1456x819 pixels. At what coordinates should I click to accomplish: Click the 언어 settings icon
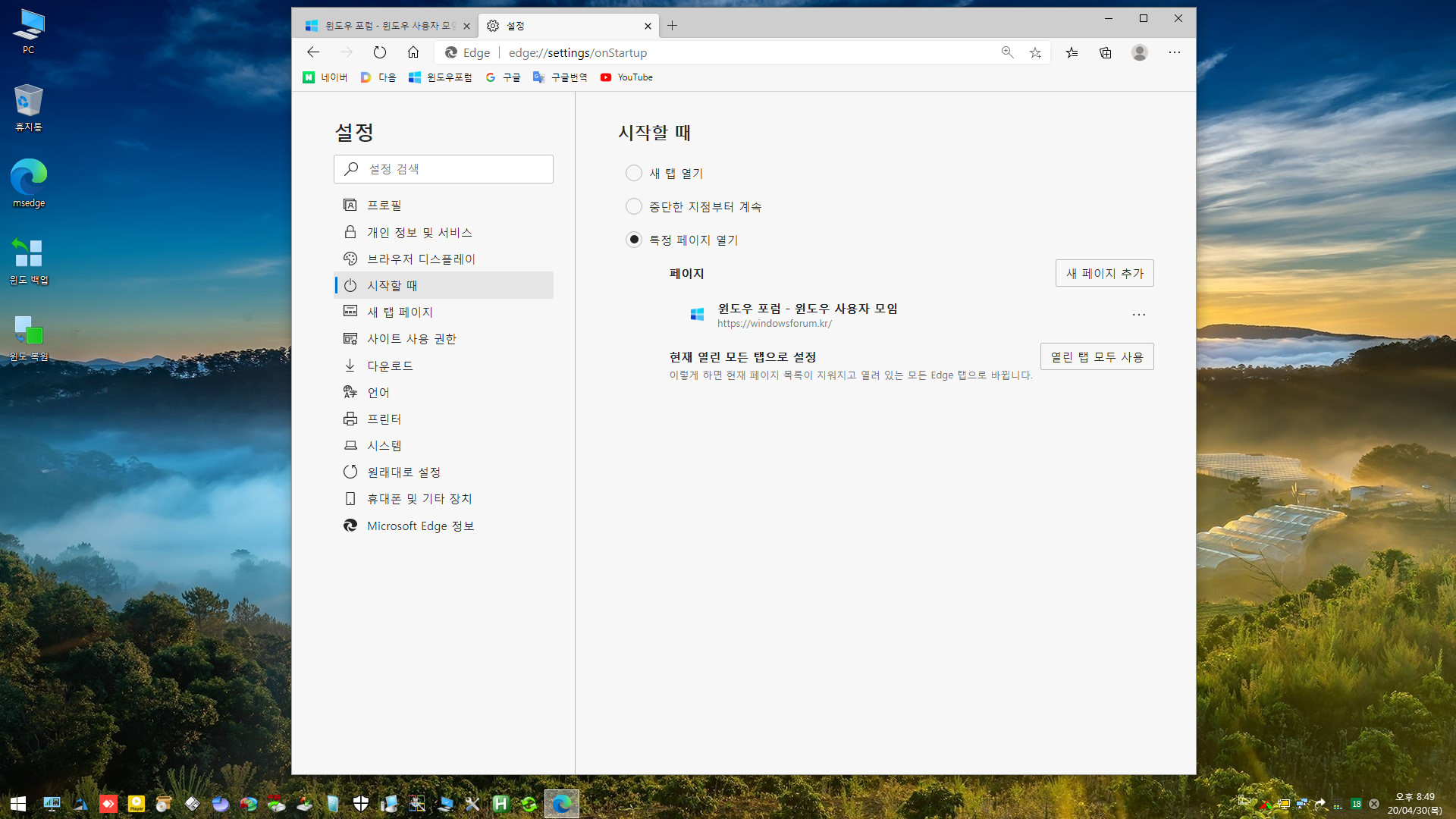coord(349,391)
